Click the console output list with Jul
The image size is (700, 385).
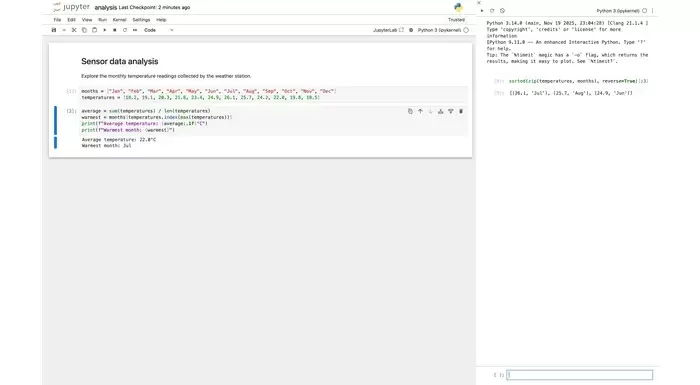pyautogui.click(x=571, y=93)
